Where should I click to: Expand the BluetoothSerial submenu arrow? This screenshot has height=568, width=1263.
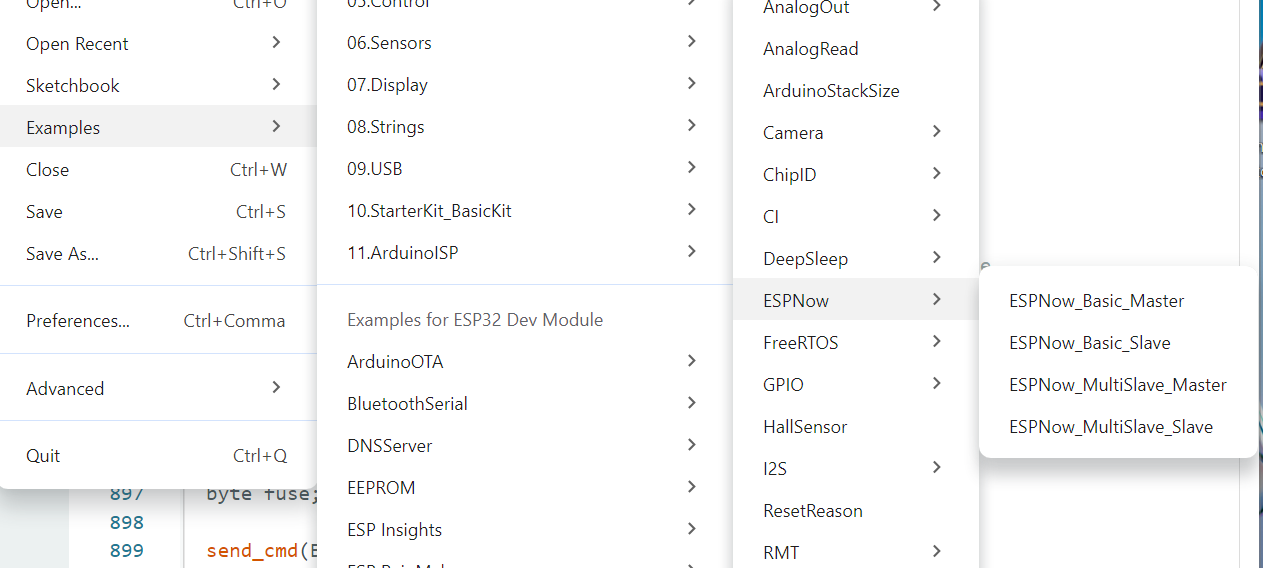pos(692,403)
